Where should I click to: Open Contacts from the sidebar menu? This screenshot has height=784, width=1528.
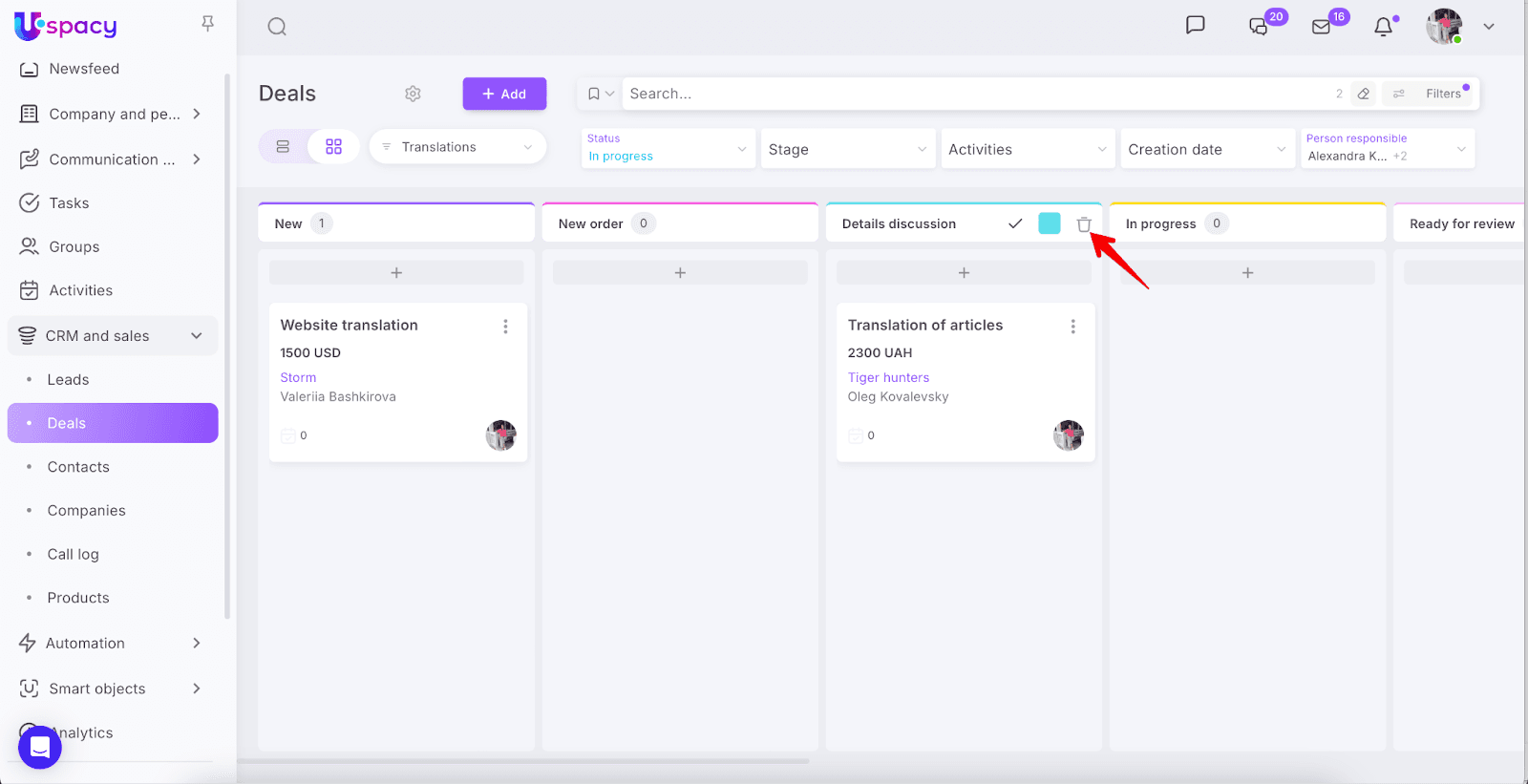pos(78,467)
